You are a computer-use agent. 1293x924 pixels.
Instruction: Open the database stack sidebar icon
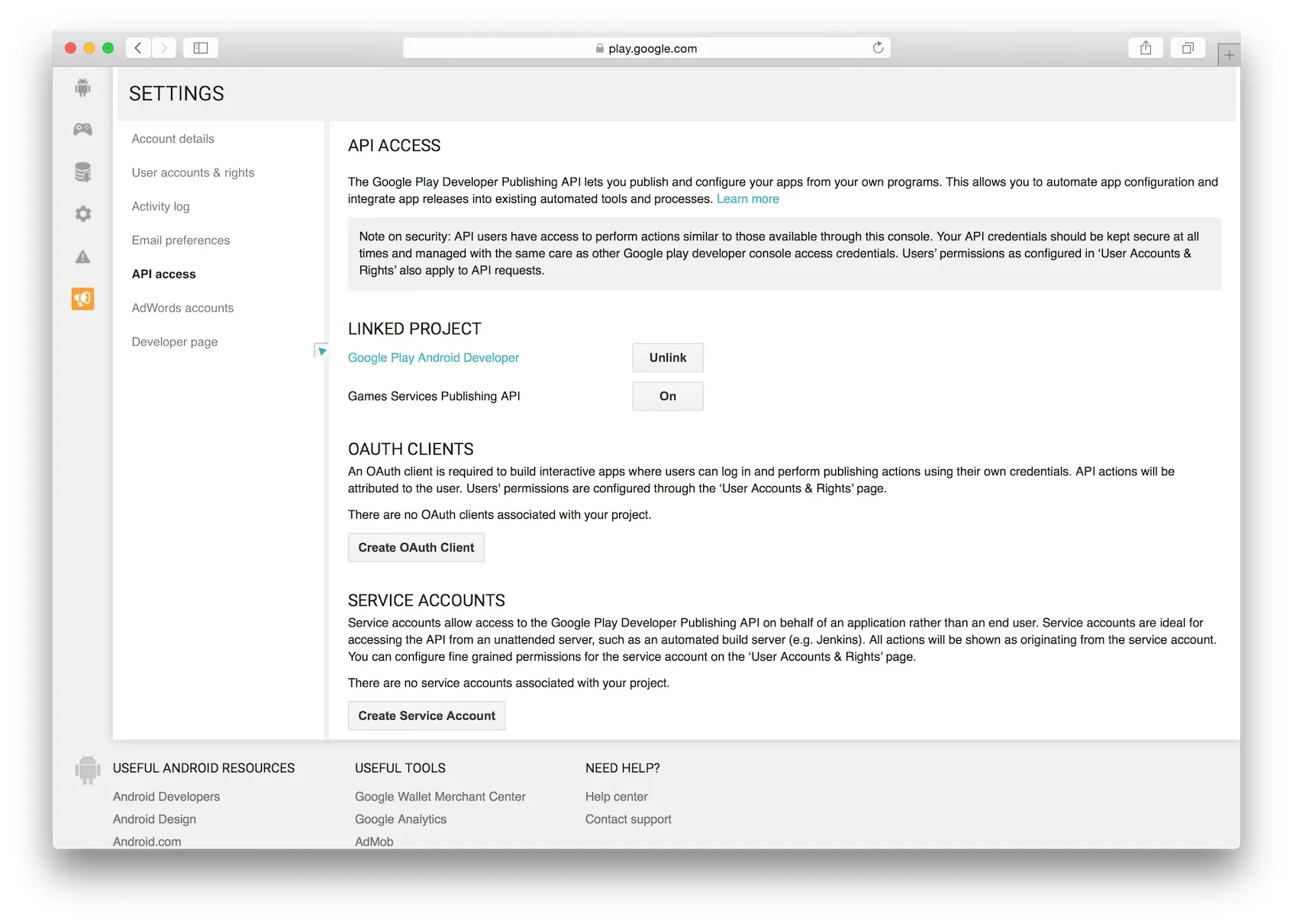click(82, 172)
